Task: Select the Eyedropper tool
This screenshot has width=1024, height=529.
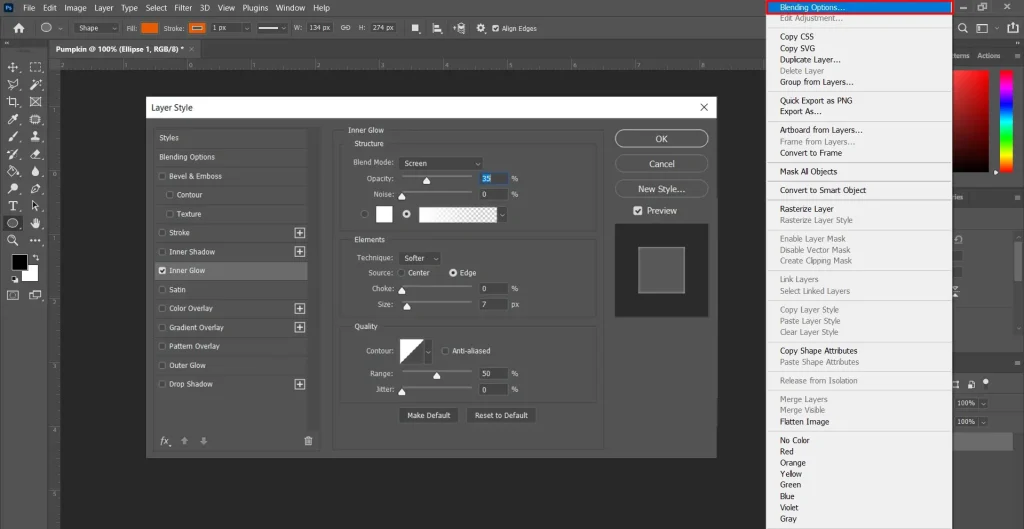Action: point(12,120)
